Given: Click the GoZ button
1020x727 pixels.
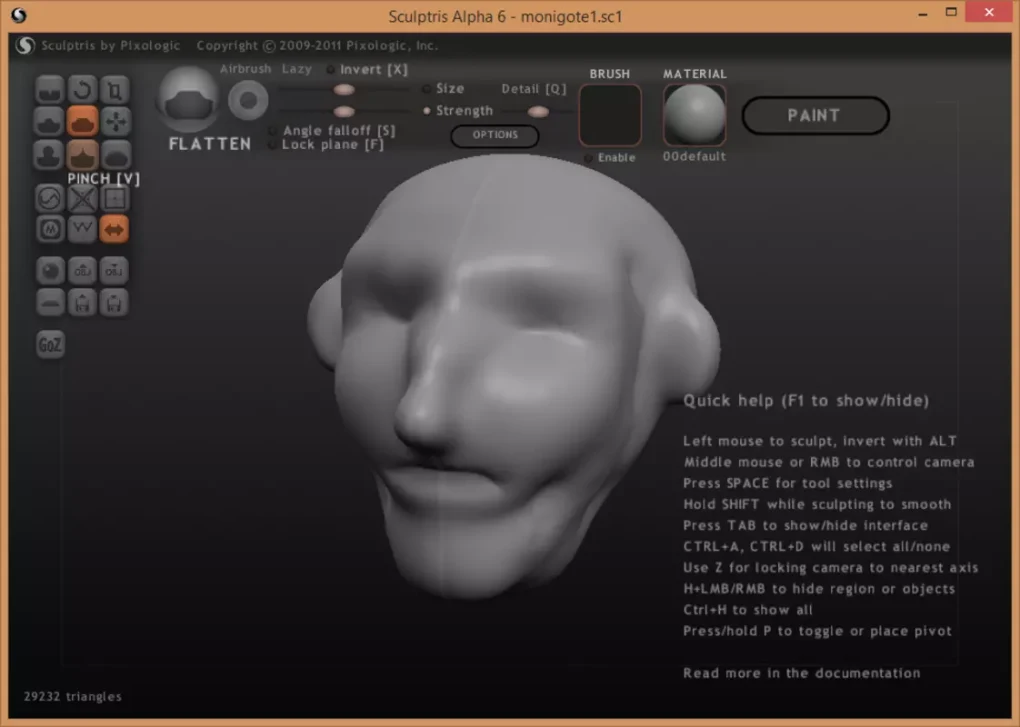Looking at the screenshot, I should coord(50,343).
